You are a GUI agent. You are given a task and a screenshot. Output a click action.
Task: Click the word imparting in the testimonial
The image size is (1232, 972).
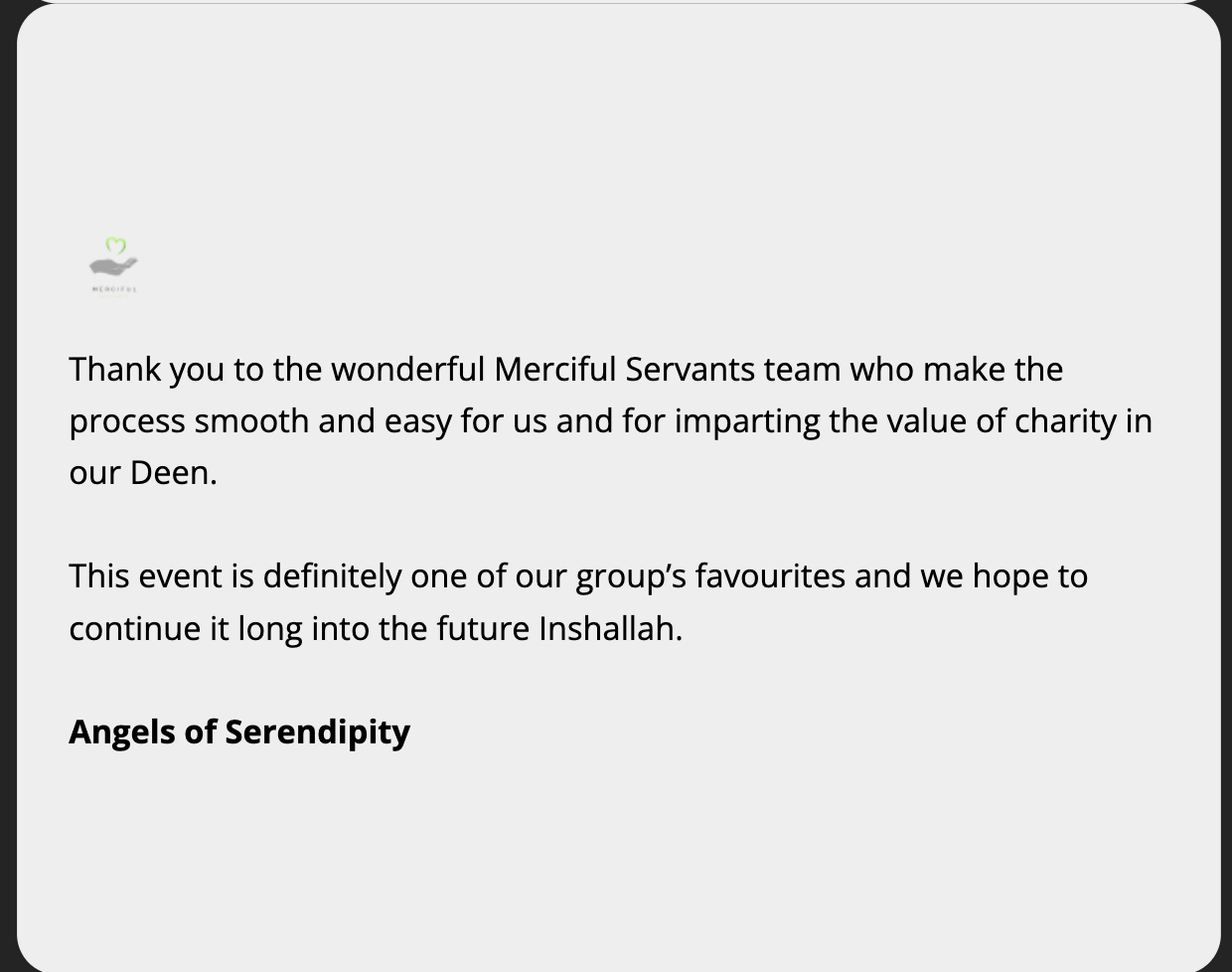[746, 421]
